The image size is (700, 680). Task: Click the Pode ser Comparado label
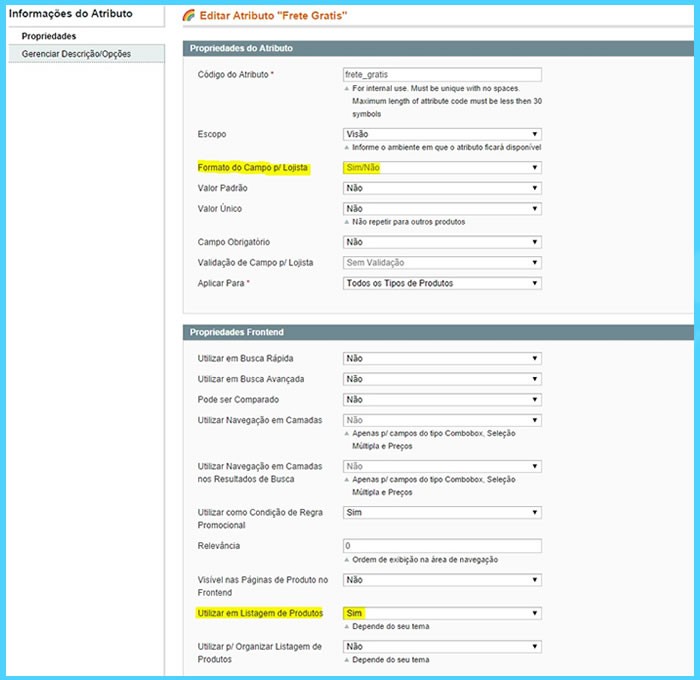(238, 400)
